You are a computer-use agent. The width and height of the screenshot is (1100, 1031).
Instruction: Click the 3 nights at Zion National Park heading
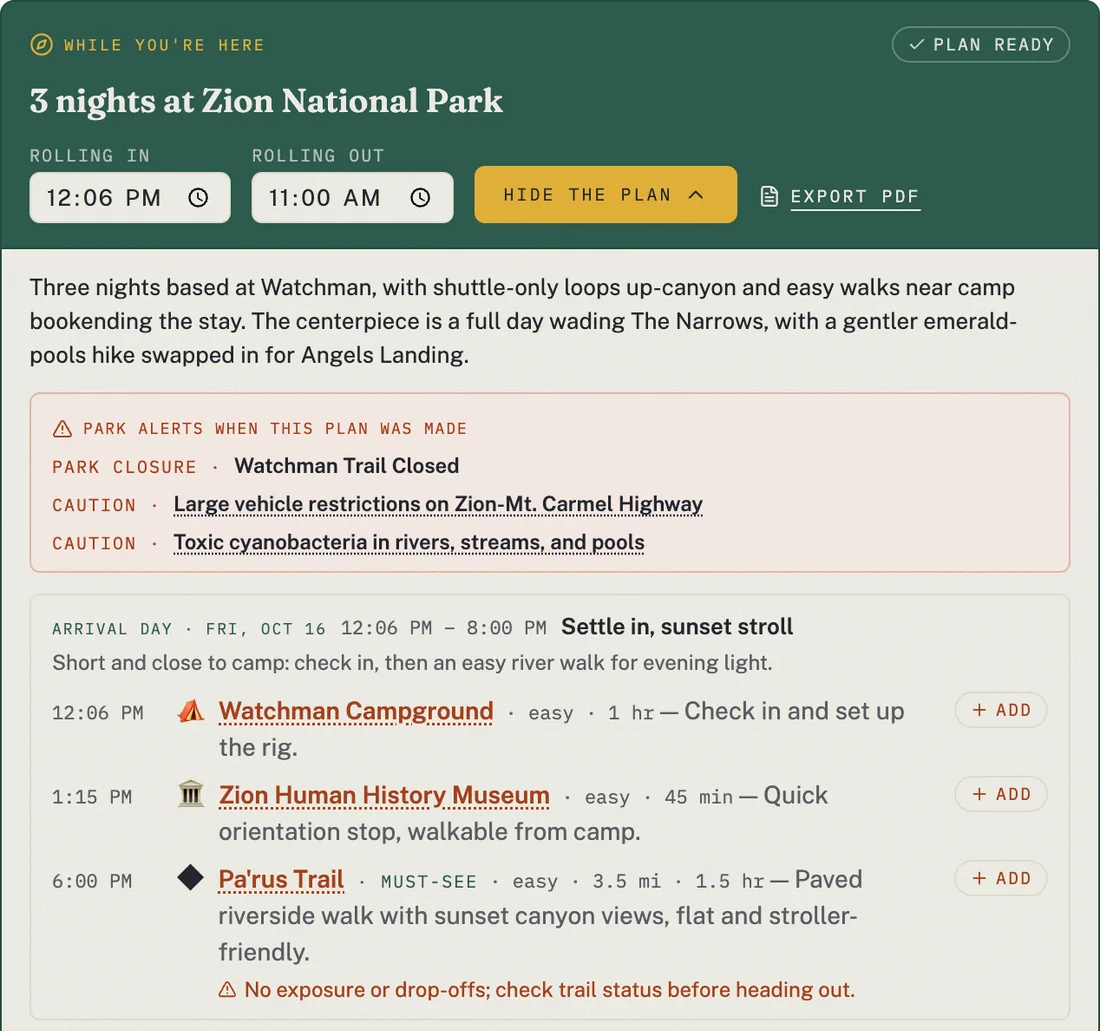coord(266,100)
